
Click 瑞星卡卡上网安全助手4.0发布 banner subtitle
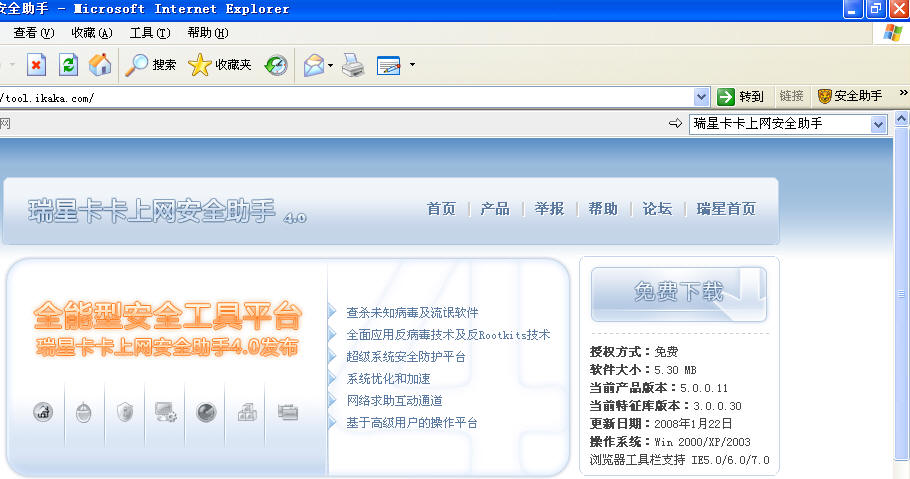(x=167, y=347)
